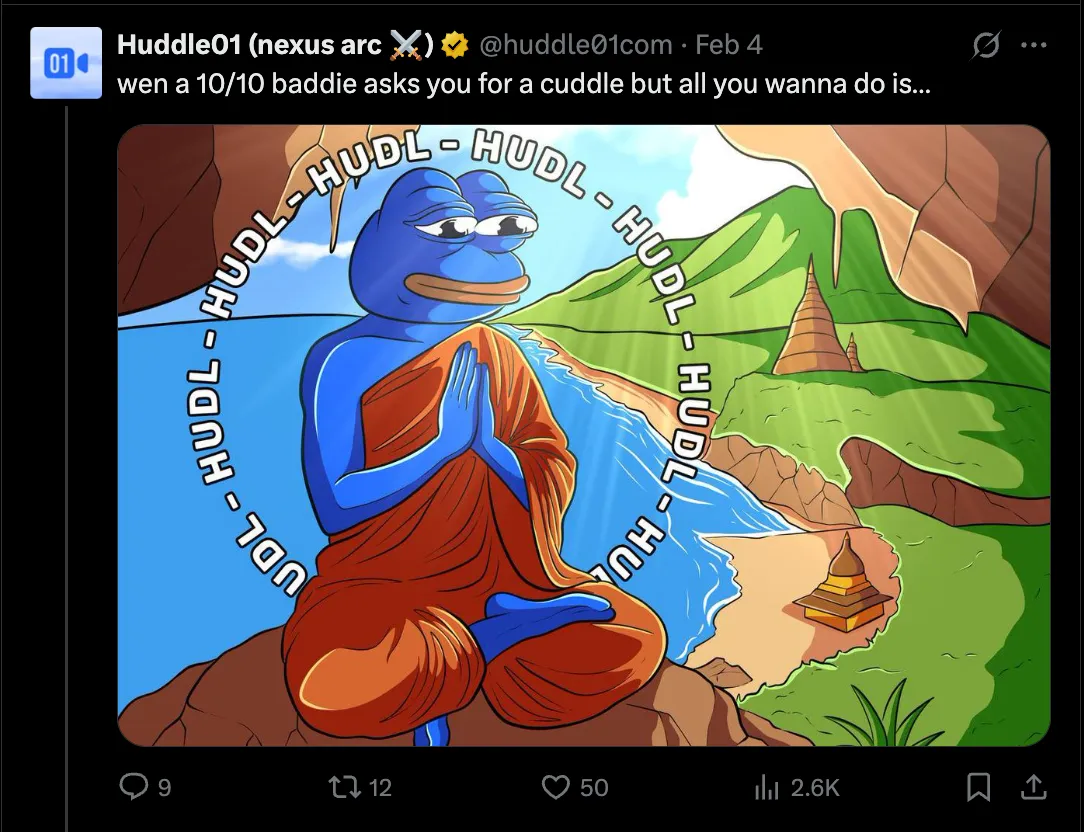This screenshot has height=832, width=1084.
Task: Click the tweet text about 10/10 baddie
Action: click(523, 84)
